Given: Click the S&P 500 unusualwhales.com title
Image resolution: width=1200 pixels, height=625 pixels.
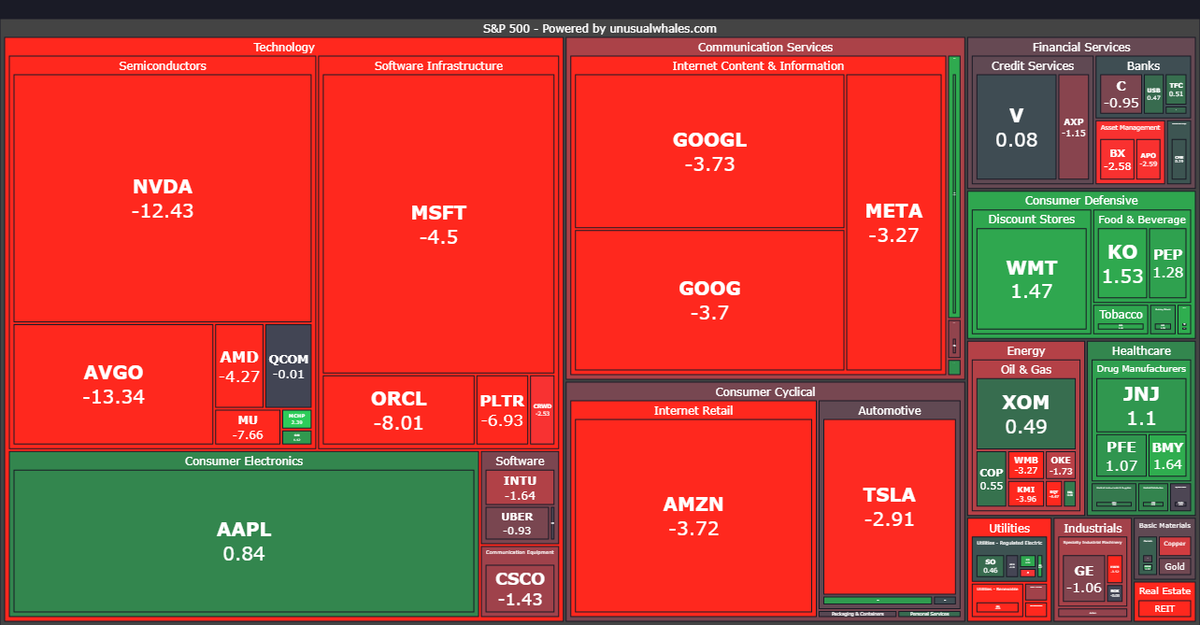Looking at the screenshot, I should (600, 28).
